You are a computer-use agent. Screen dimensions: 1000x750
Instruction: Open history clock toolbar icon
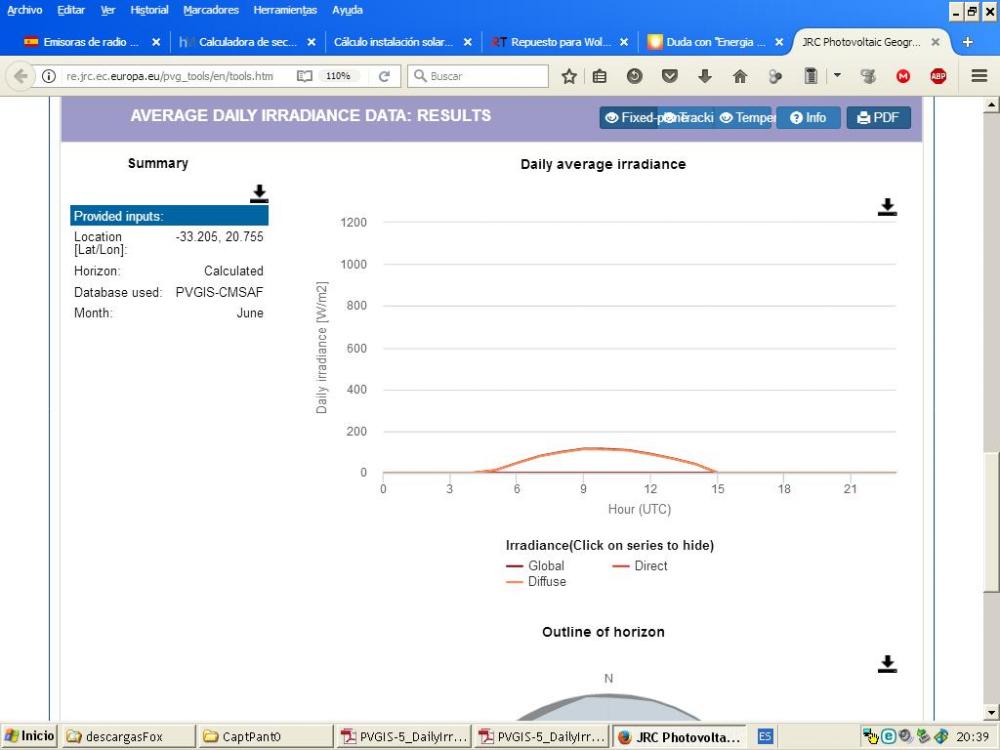[x=635, y=77]
